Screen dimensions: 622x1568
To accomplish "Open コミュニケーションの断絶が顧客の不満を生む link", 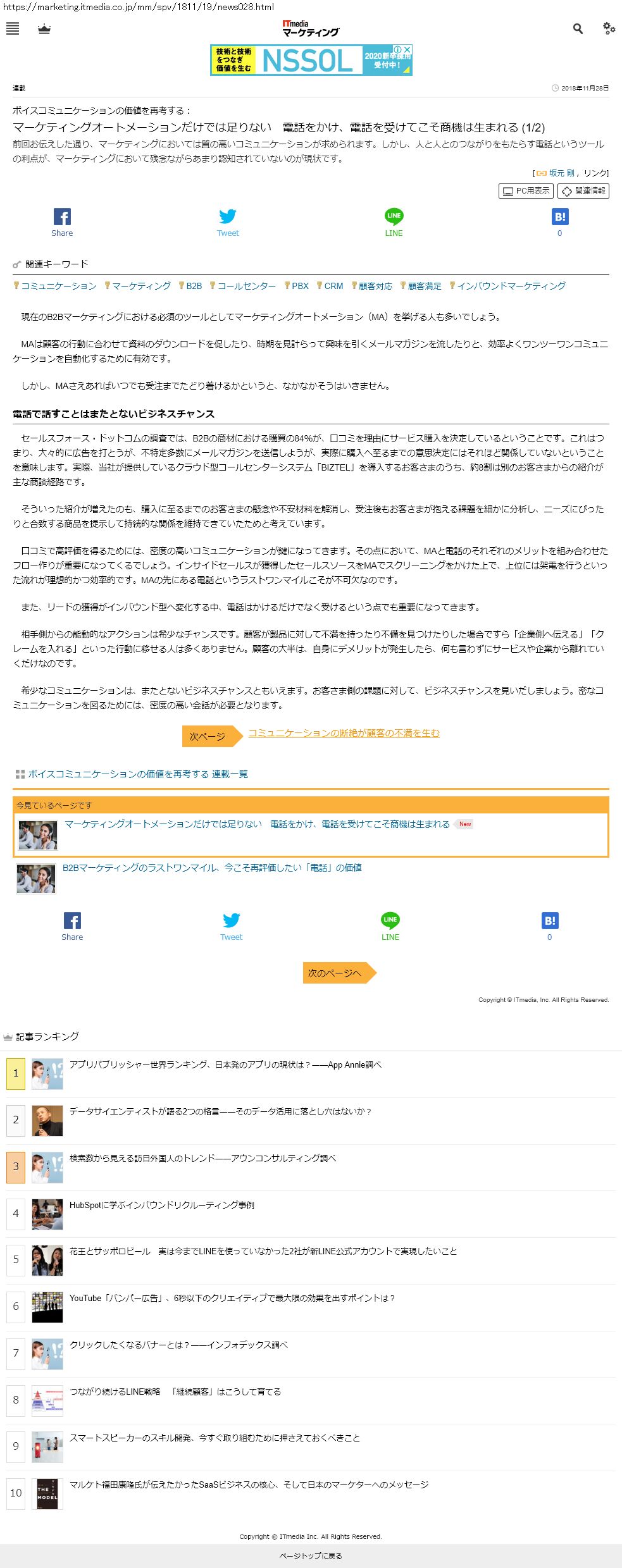I will point(344,733).
